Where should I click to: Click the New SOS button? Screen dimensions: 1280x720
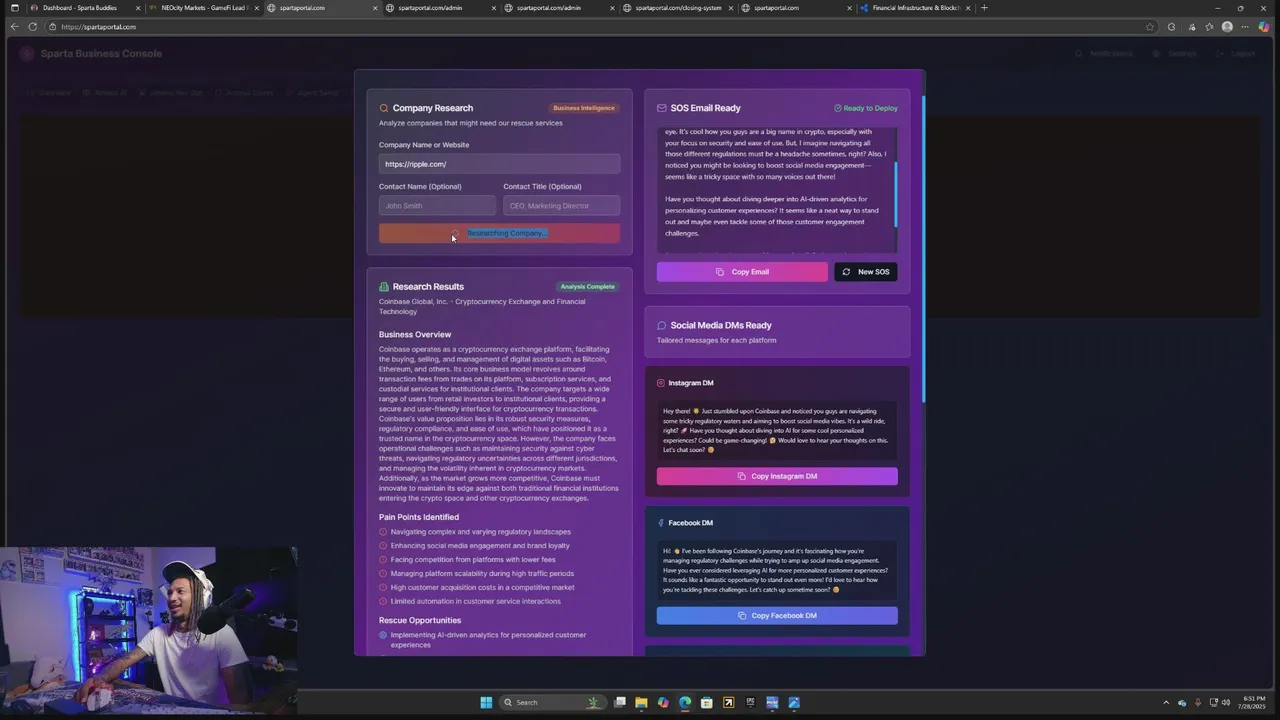pyautogui.click(x=866, y=272)
